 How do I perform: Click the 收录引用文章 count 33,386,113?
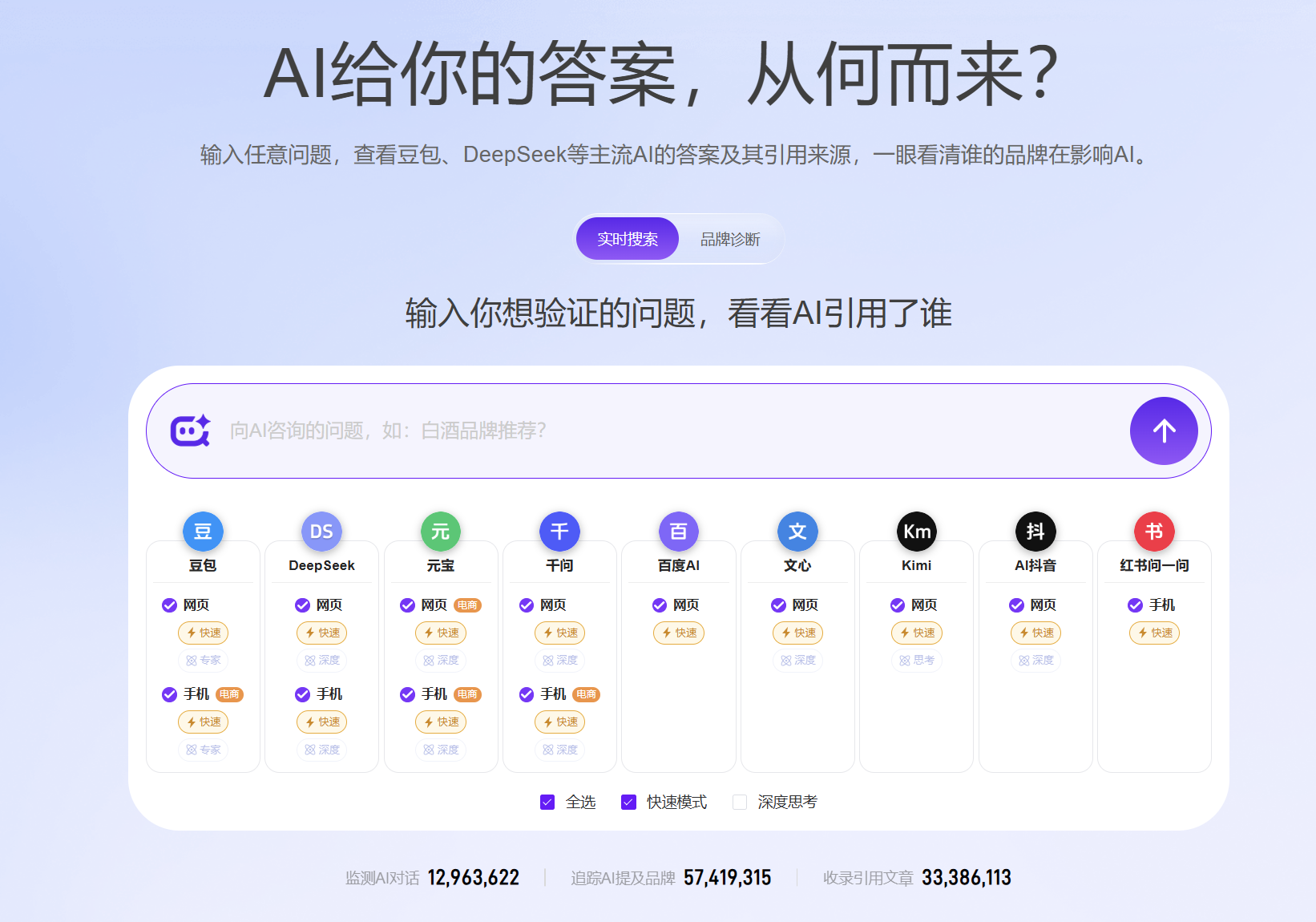coord(967,878)
